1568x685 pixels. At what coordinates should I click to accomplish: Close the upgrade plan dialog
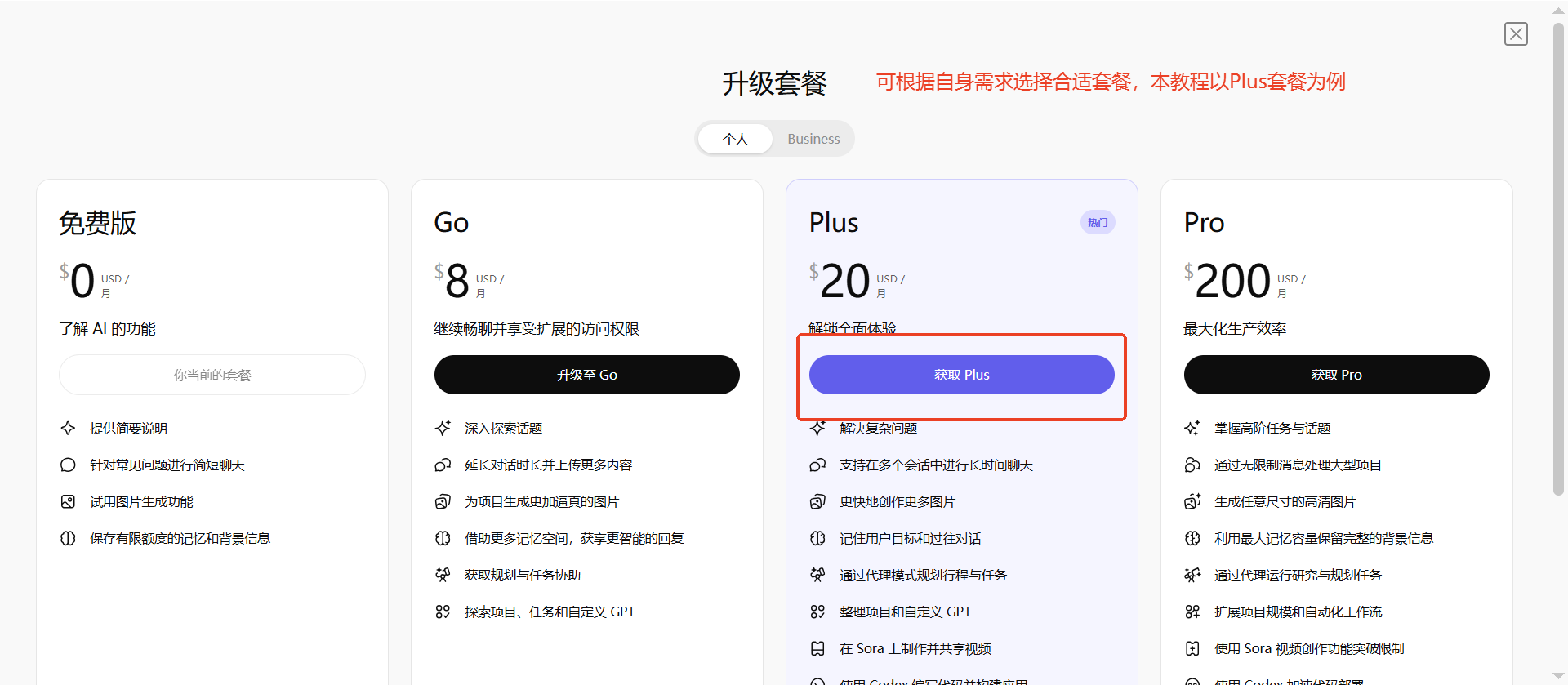tap(1516, 33)
